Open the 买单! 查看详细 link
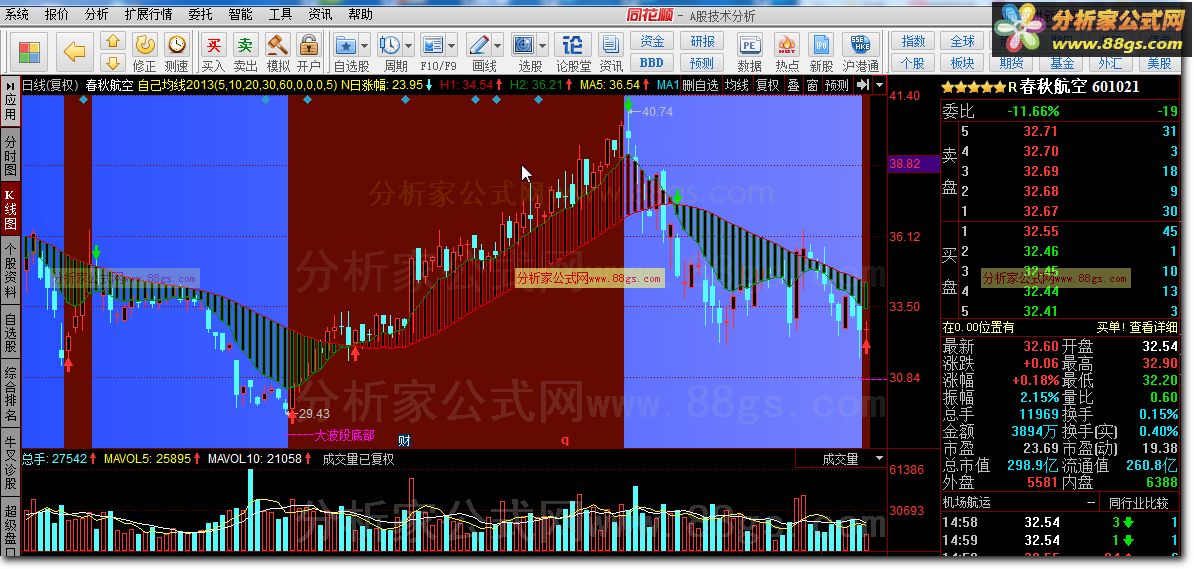1194x569 pixels. pyautogui.click(x=1138, y=327)
